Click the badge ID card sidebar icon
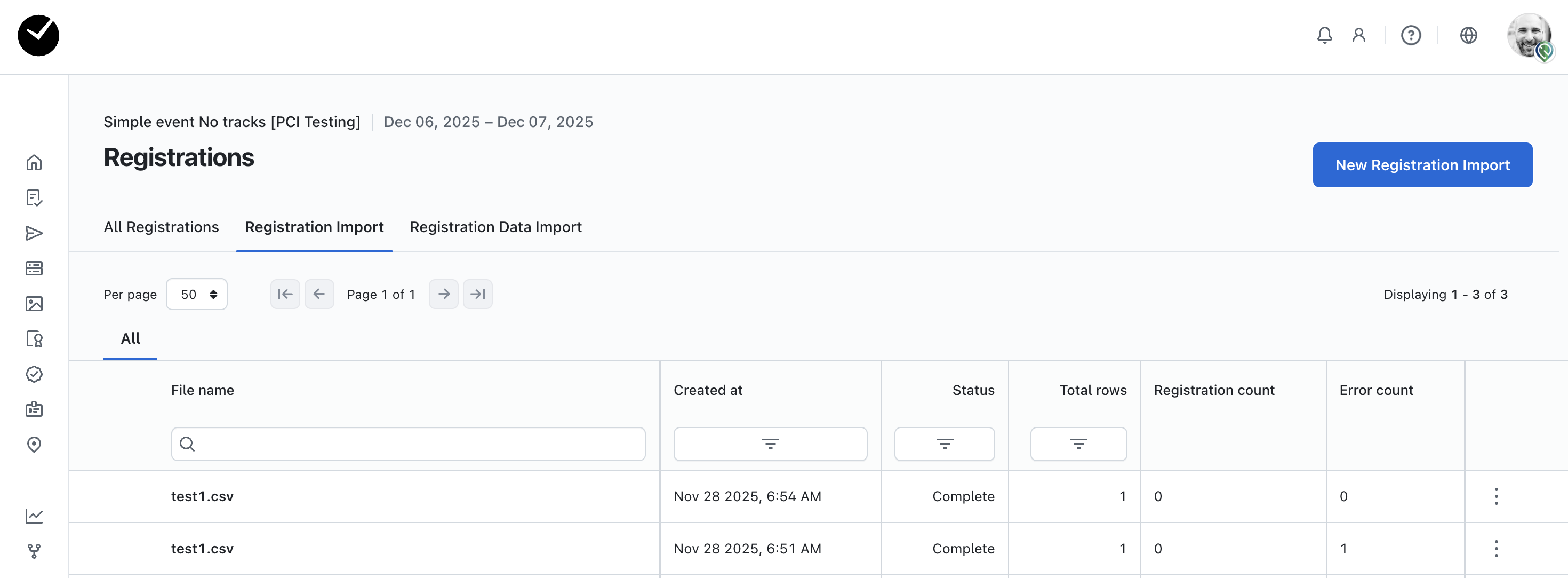1568x578 pixels. tap(34, 409)
